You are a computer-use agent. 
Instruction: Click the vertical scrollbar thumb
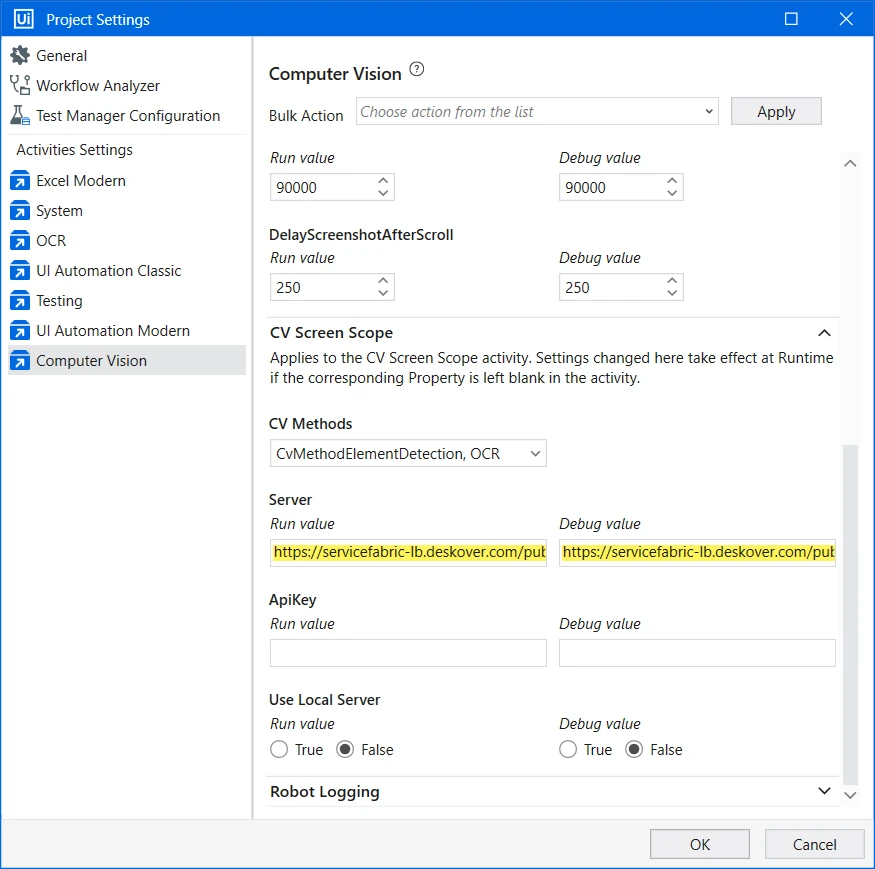coord(850,615)
